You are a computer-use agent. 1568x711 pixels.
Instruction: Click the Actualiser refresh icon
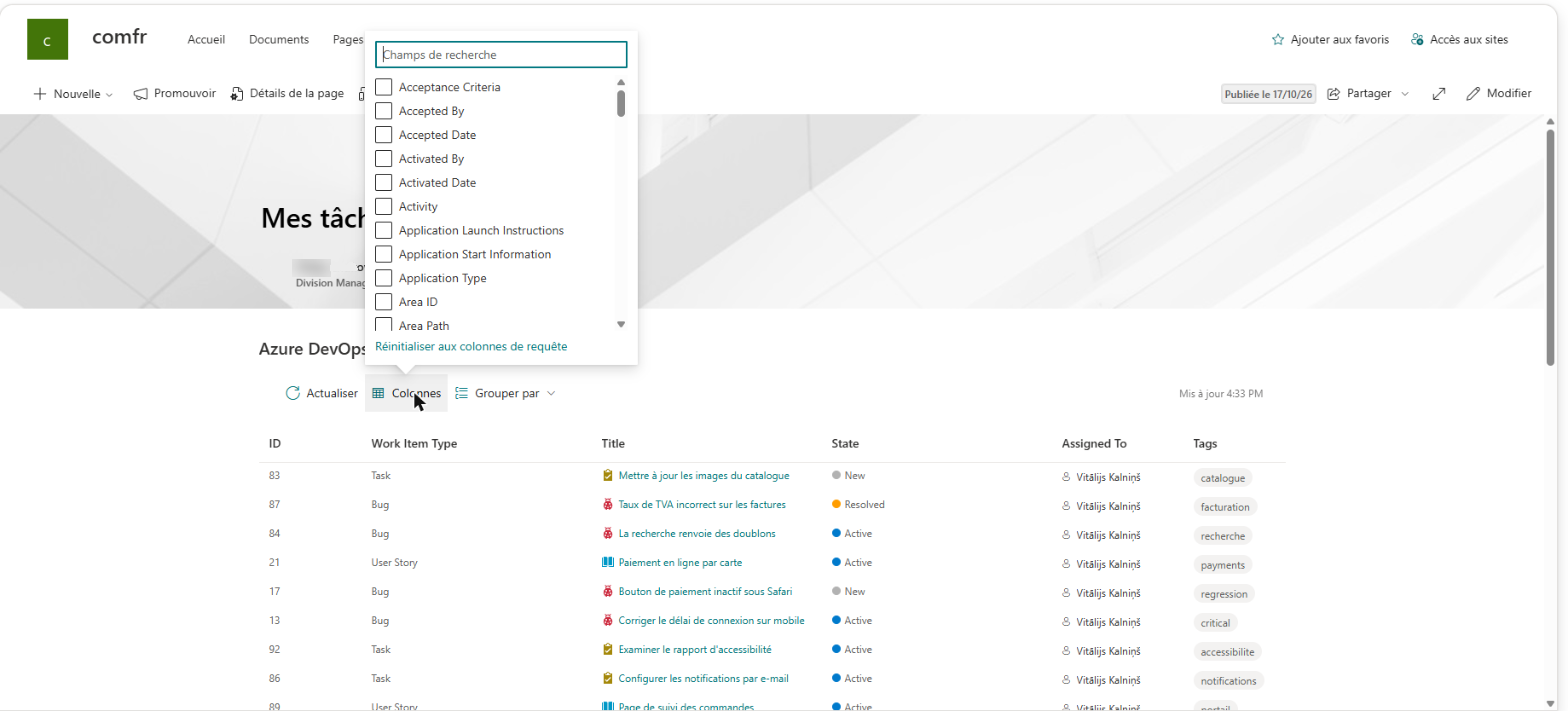(293, 393)
